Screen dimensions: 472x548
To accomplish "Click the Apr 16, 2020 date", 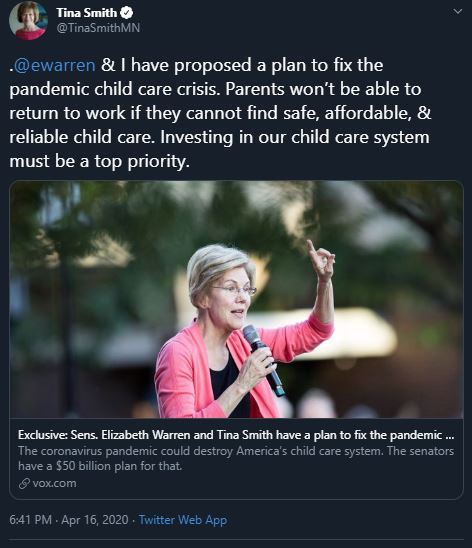I will (x=95, y=520).
